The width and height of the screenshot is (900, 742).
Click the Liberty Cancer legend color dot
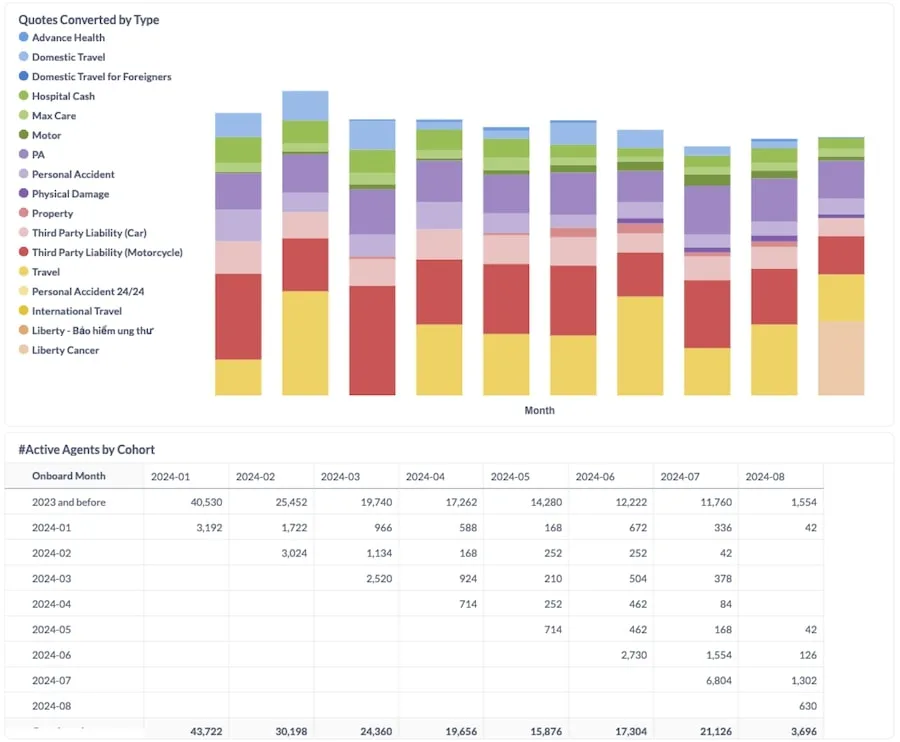pyautogui.click(x=24, y=349)
